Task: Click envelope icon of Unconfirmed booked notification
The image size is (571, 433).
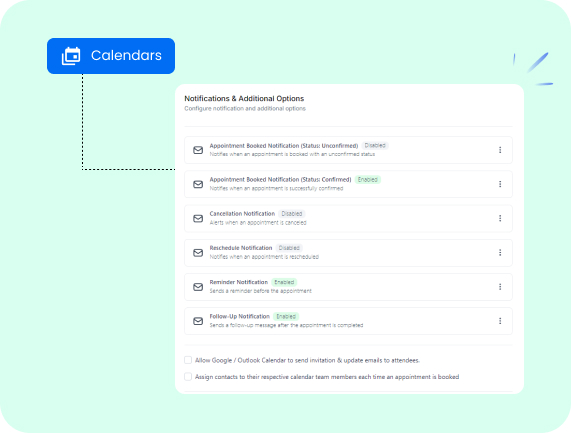Action: pos(198,150)
